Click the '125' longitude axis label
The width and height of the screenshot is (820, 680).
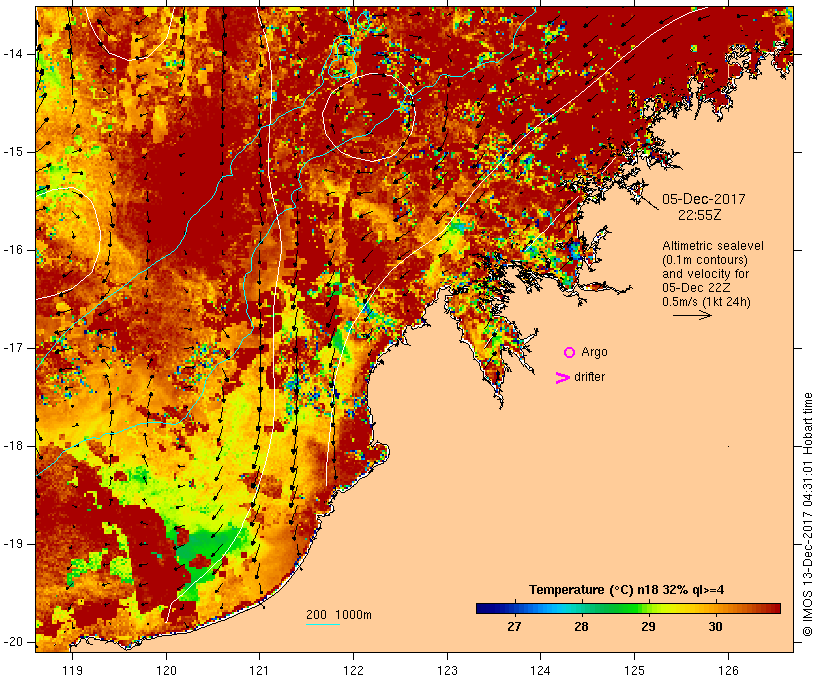pos(634,671)
